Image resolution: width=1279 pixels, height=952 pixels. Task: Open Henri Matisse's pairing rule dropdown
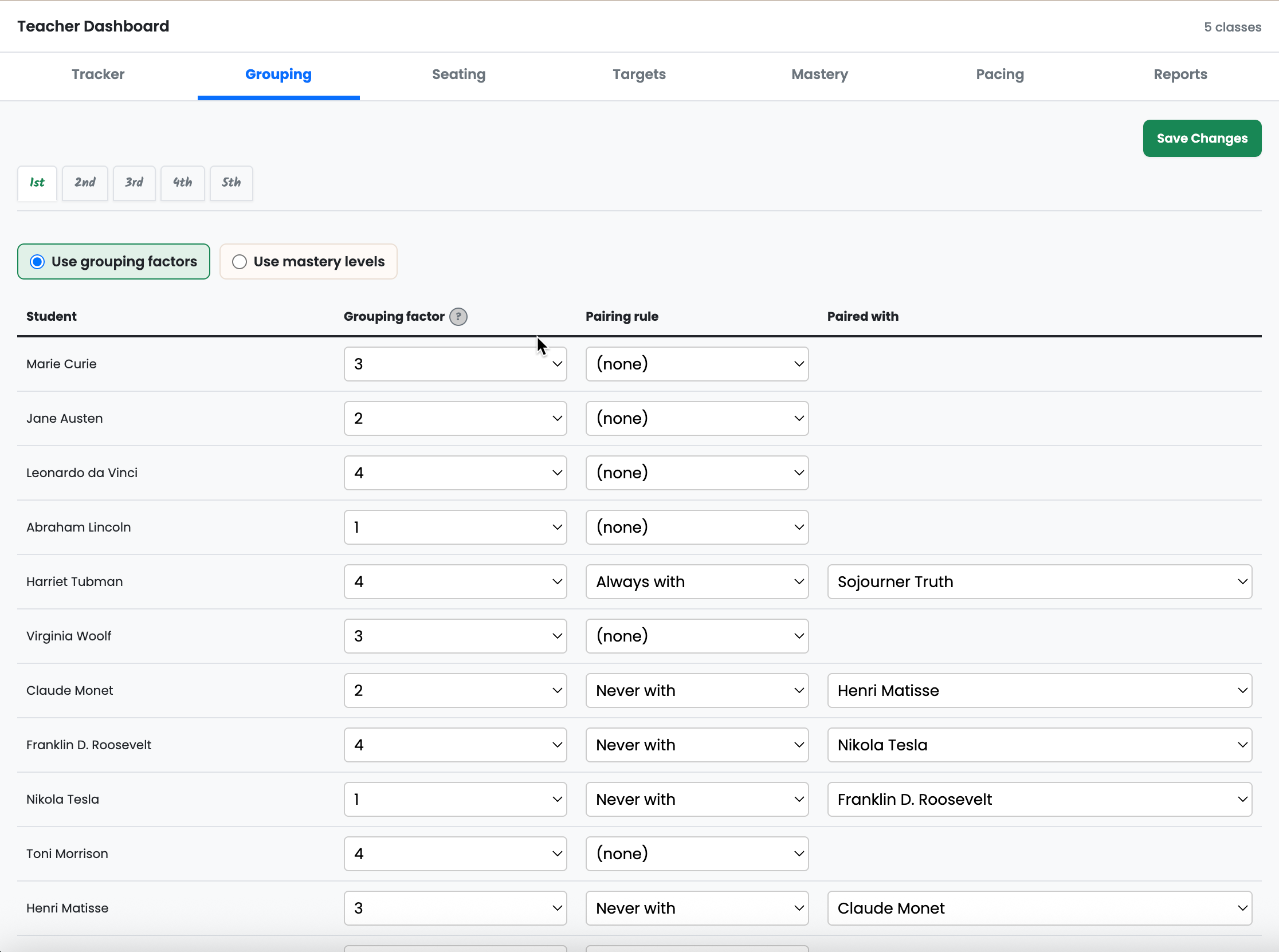pyautogui.click(x=696, y=908)
